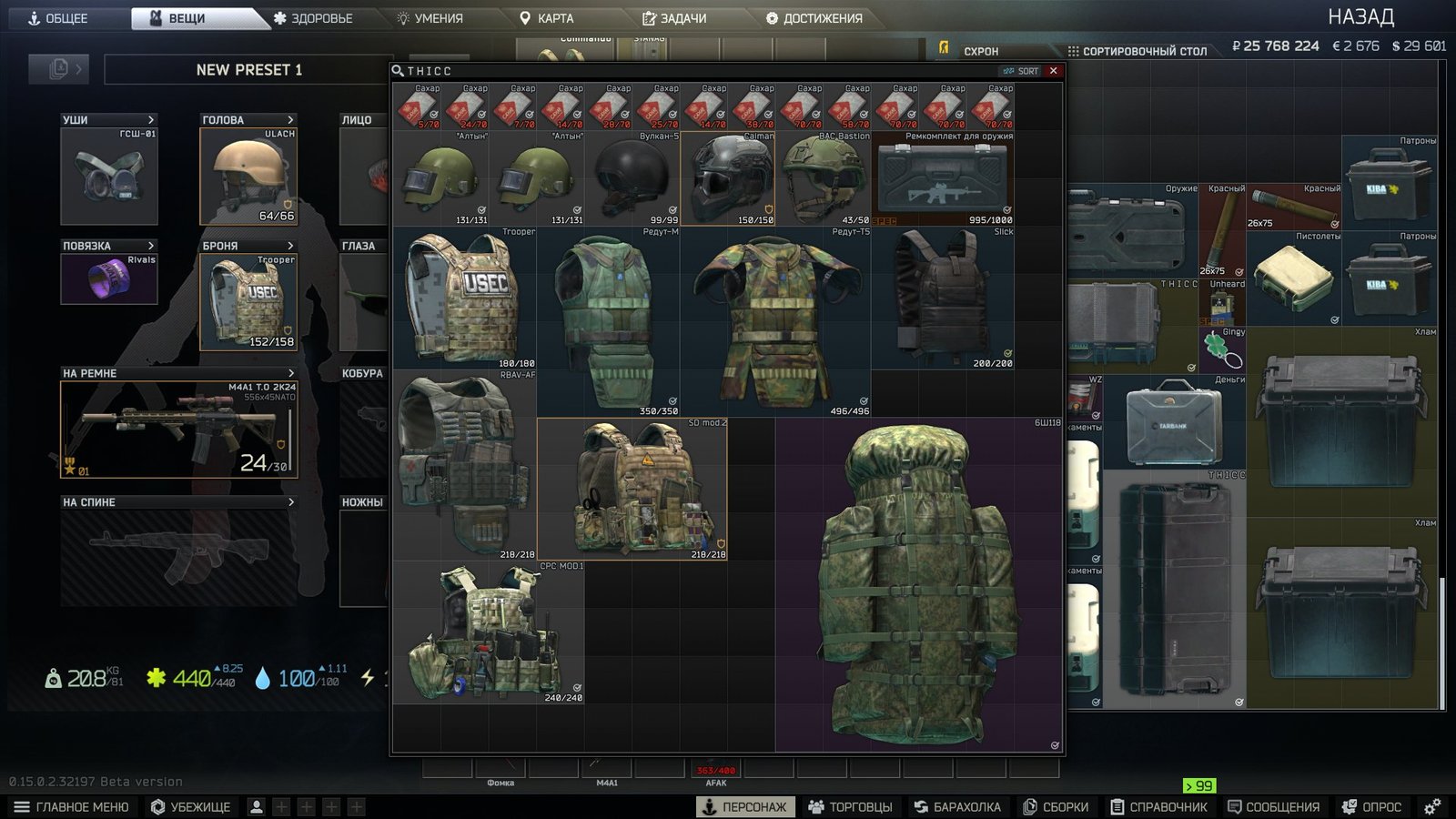Click the Caiman helmet item
The image size is (1456, 819).
click(x=728, y=178)
